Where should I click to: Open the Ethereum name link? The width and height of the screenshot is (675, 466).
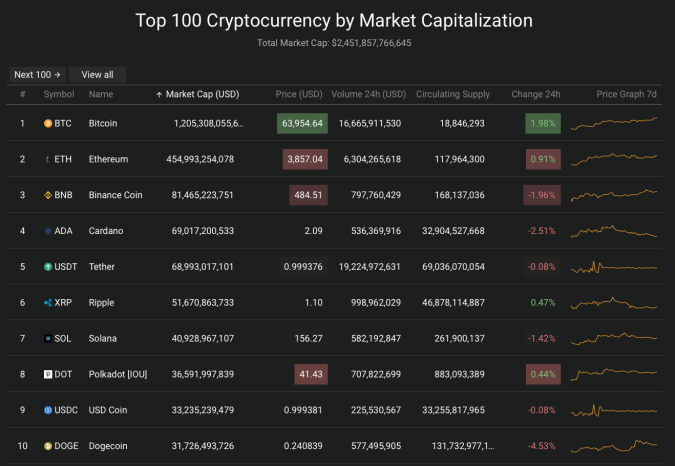pos(108,159)
